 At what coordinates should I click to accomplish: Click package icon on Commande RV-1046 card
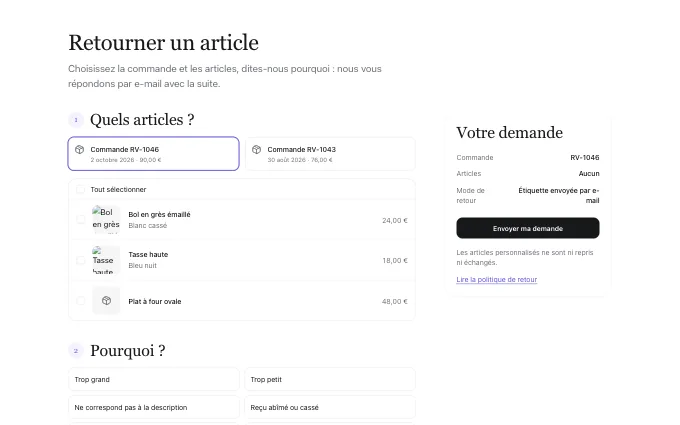coord(79,150)
